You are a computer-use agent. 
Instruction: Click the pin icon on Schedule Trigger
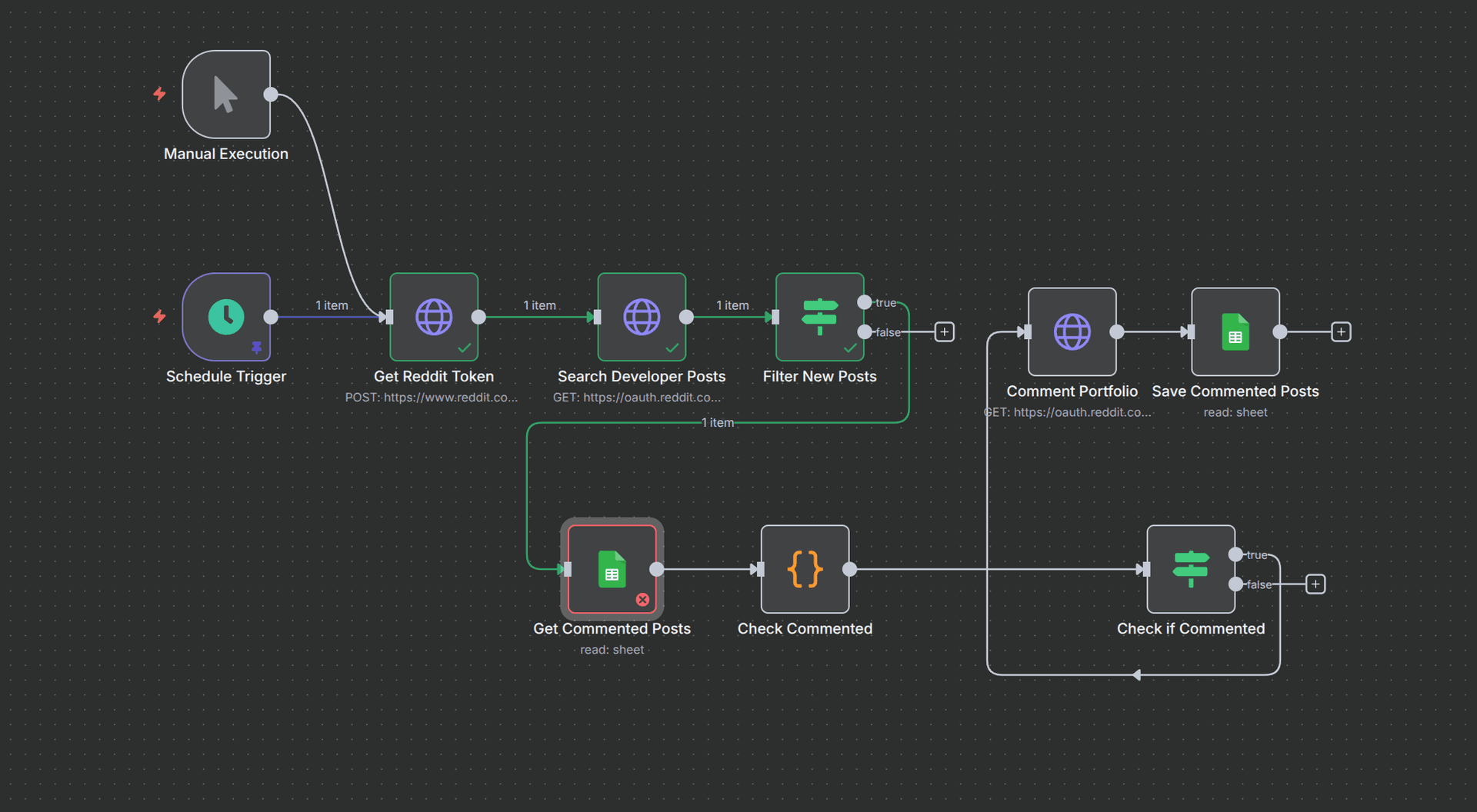(257, 348)
